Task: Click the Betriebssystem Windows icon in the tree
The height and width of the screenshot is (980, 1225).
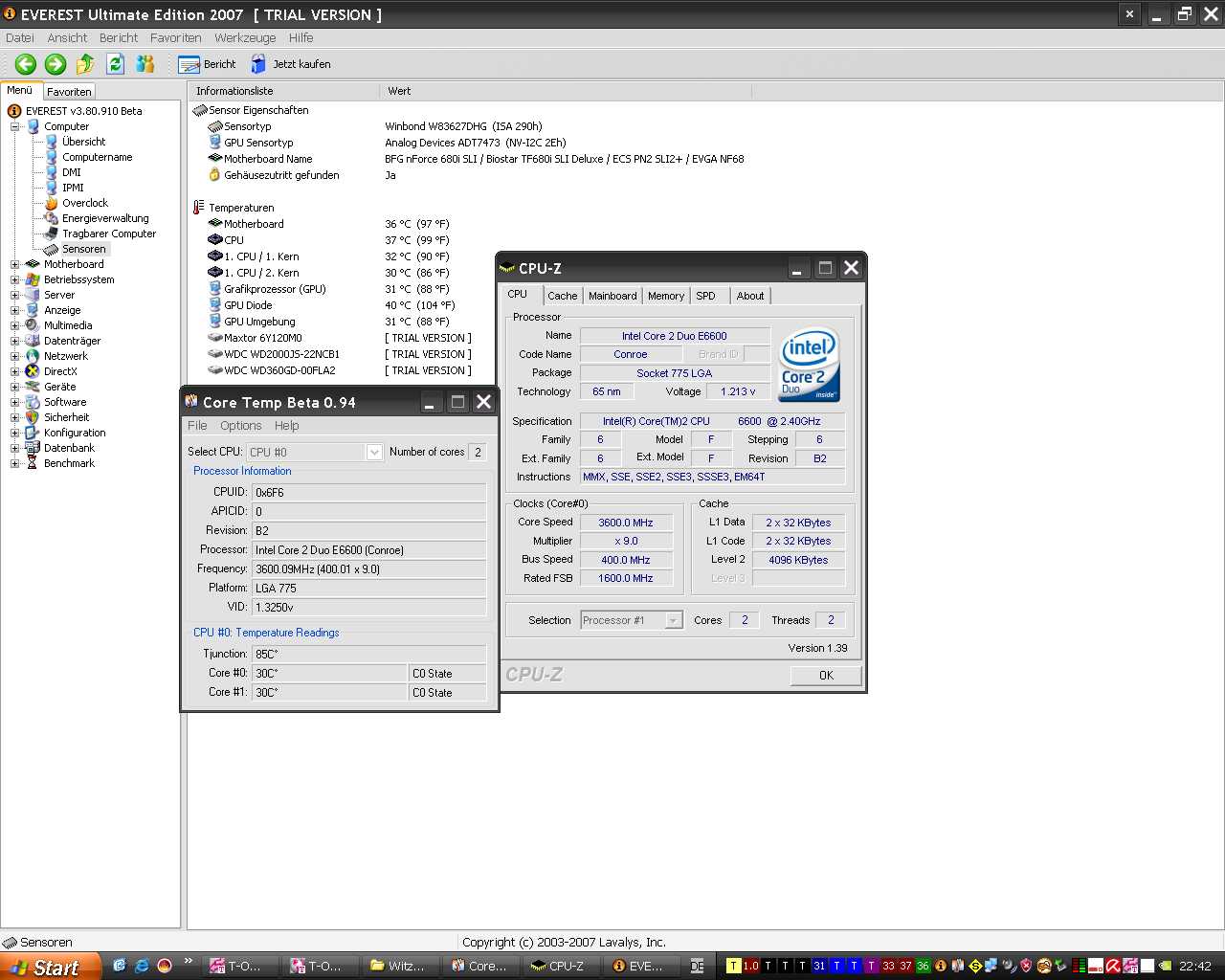Action: click(x=33, y=279)
